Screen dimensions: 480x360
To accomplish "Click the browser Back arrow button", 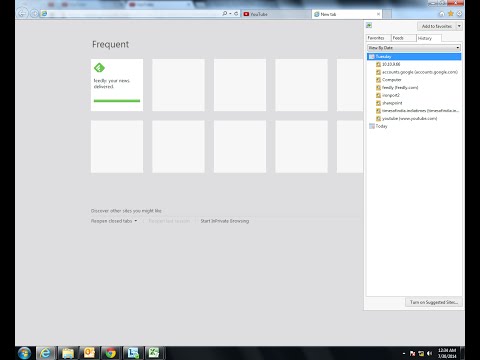I will [x=22, y=14].
